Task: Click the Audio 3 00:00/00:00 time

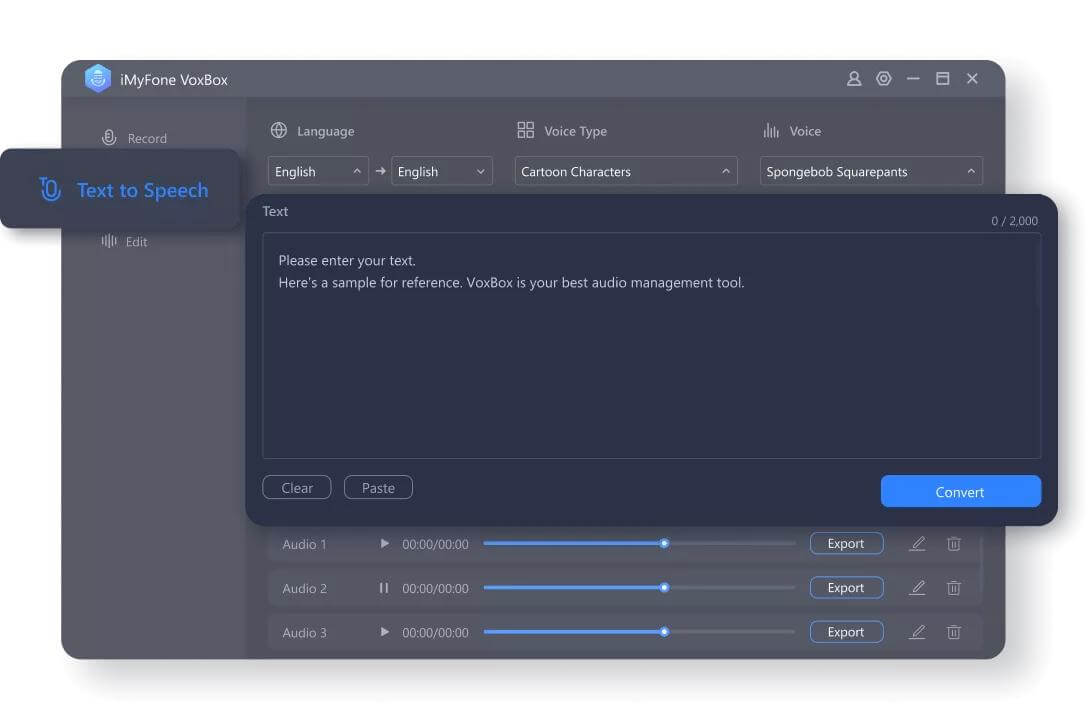Action: click(435, 632)
